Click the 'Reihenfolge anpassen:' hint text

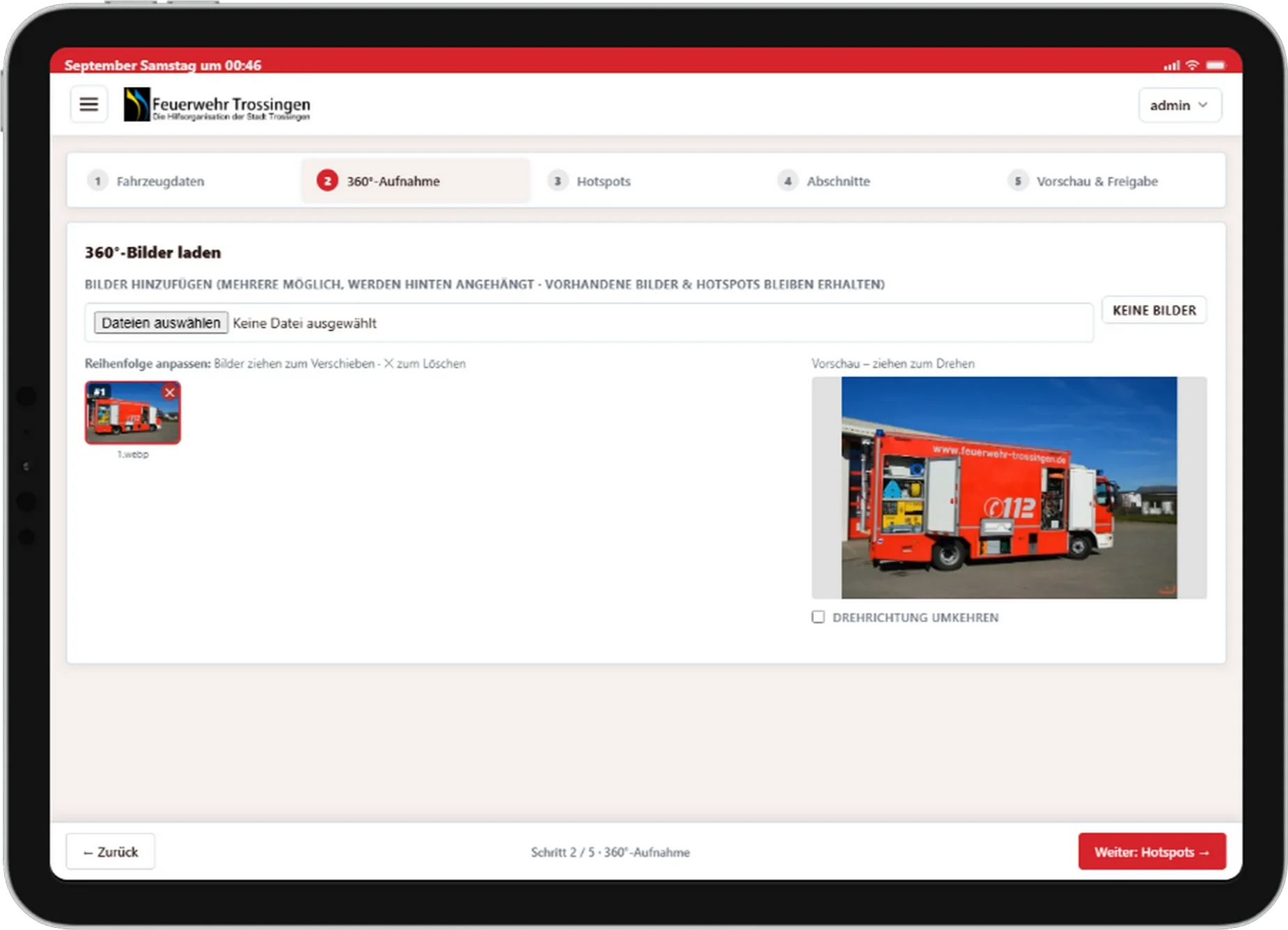(148, 363)
